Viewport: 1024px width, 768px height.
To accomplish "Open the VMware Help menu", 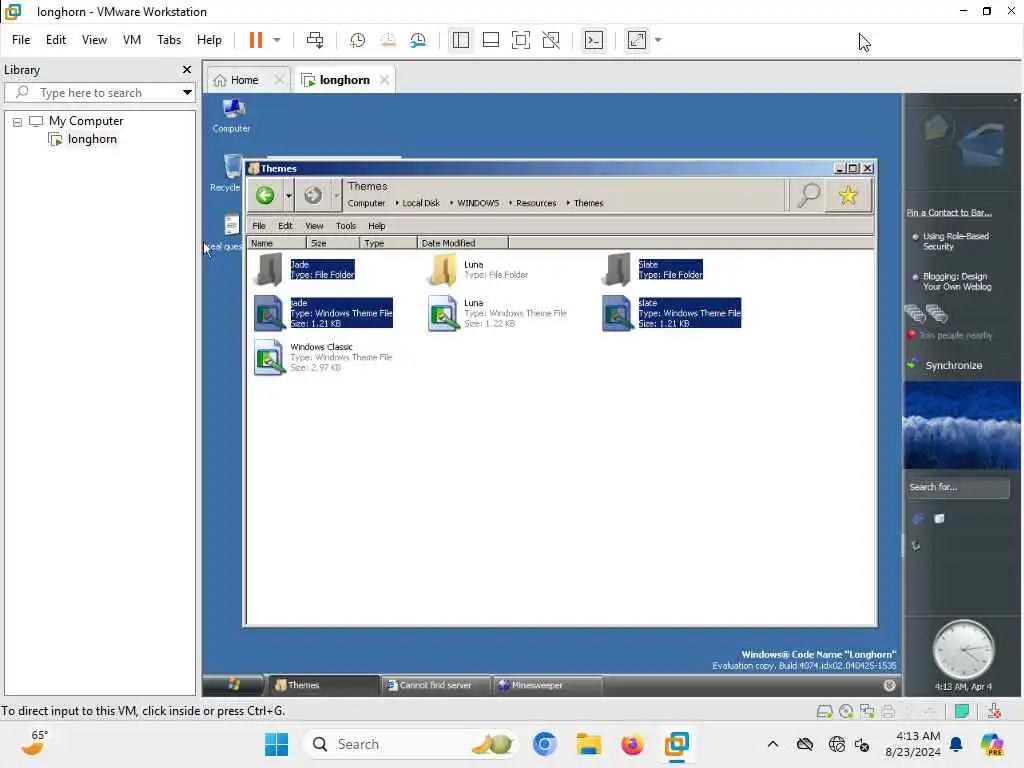I will tap(209, 40).
